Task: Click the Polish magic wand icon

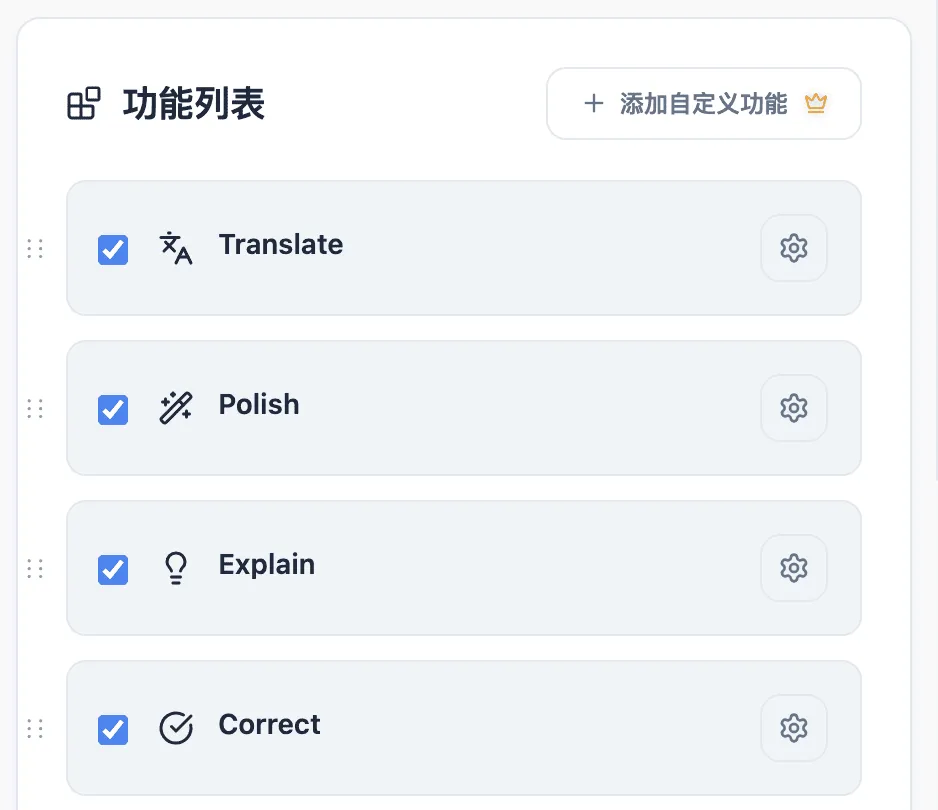Action: 175,407
